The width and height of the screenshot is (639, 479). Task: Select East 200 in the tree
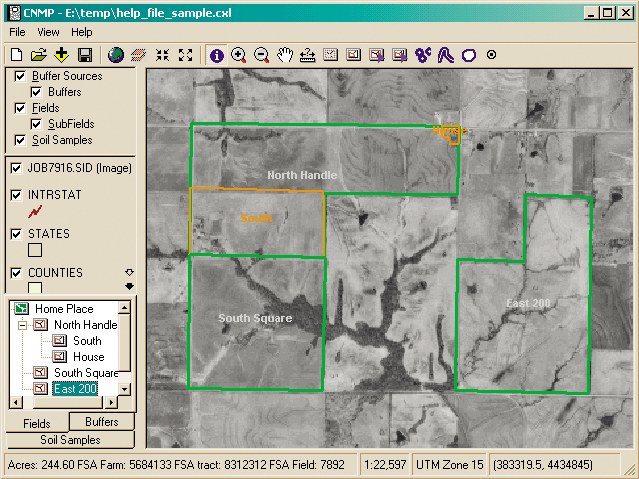pyautogui.click(x=75, y=388)
